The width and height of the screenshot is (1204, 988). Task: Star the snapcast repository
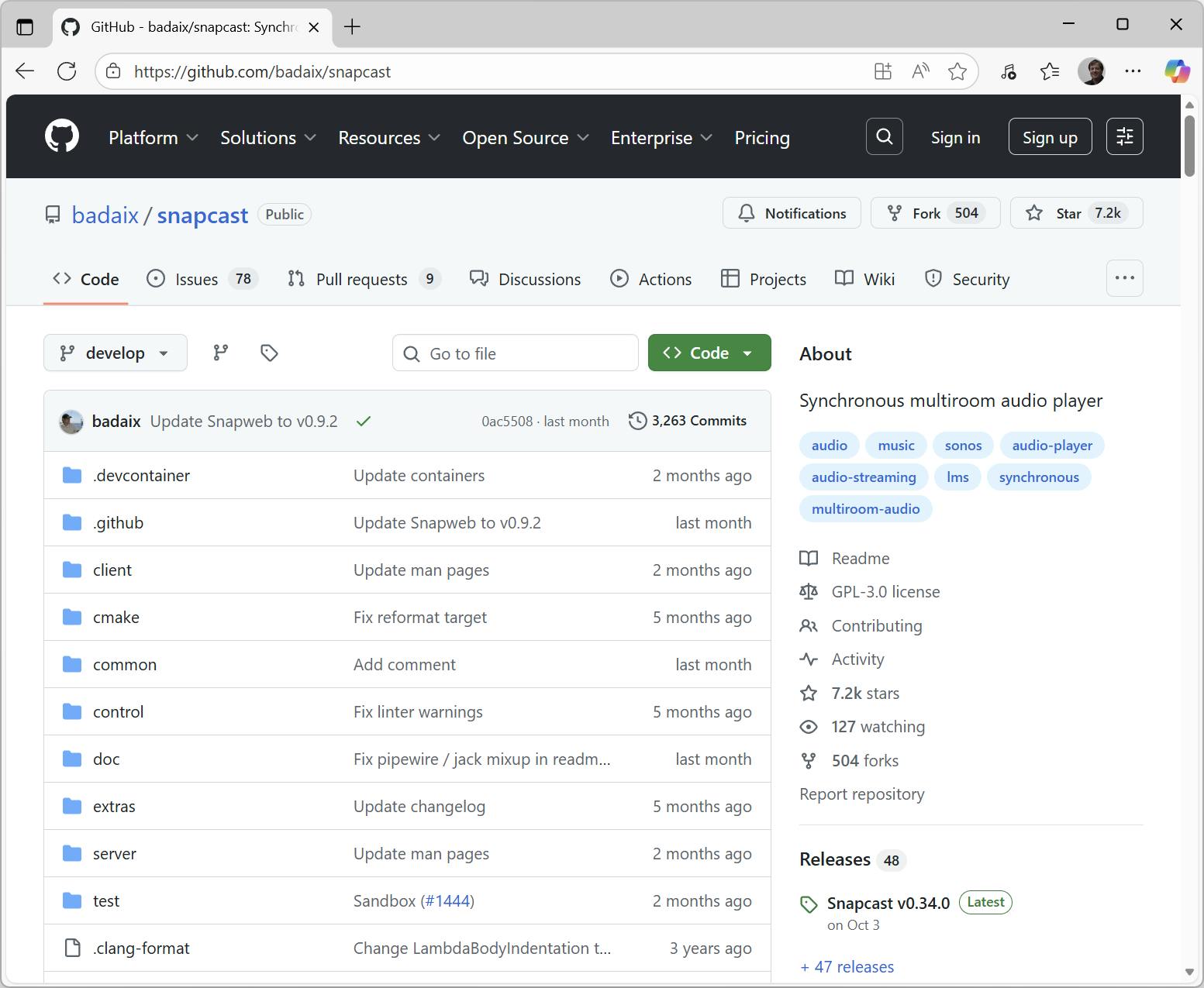(1076, 213)
